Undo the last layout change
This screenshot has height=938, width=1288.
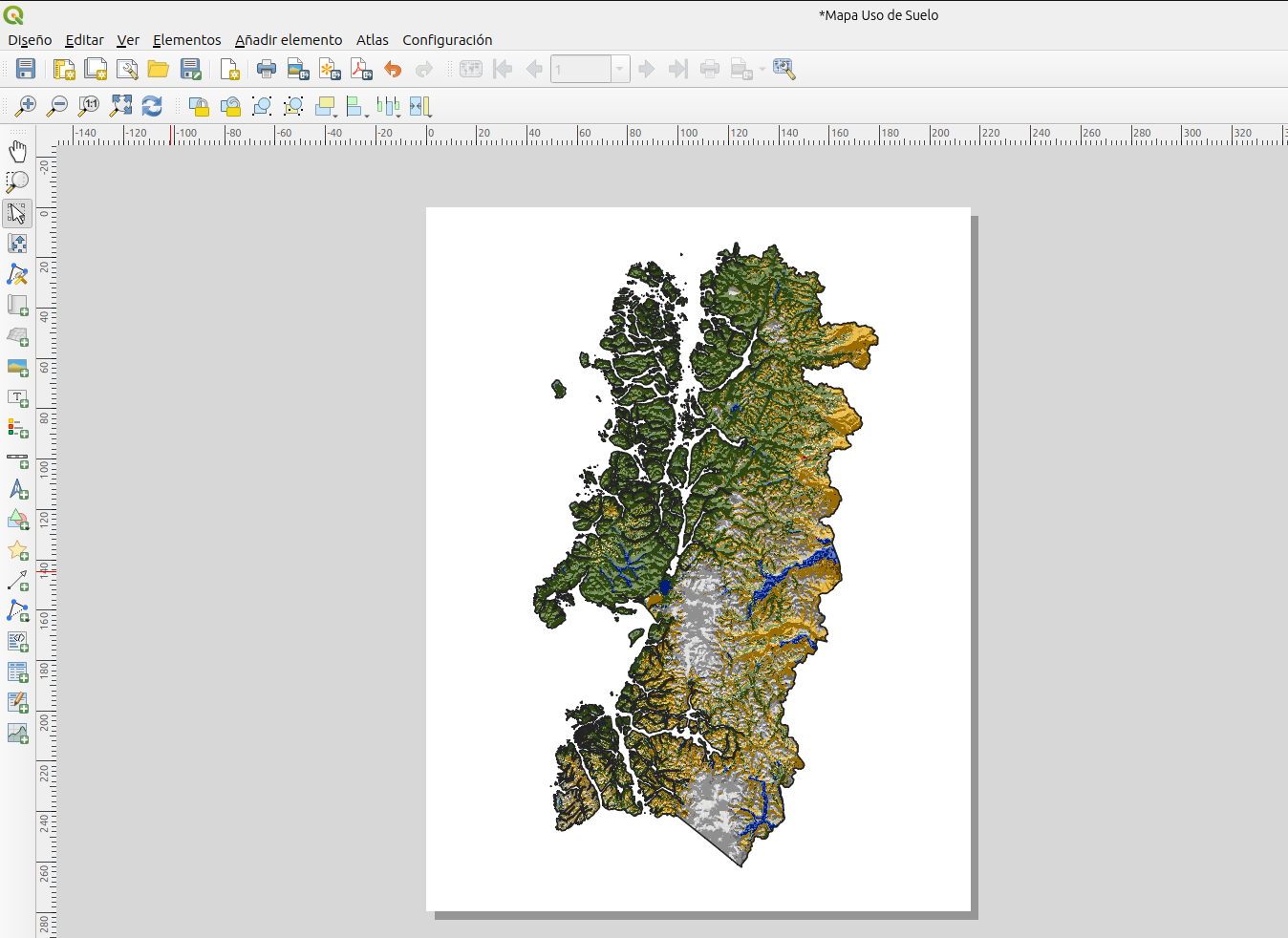(x=393, y=69)
